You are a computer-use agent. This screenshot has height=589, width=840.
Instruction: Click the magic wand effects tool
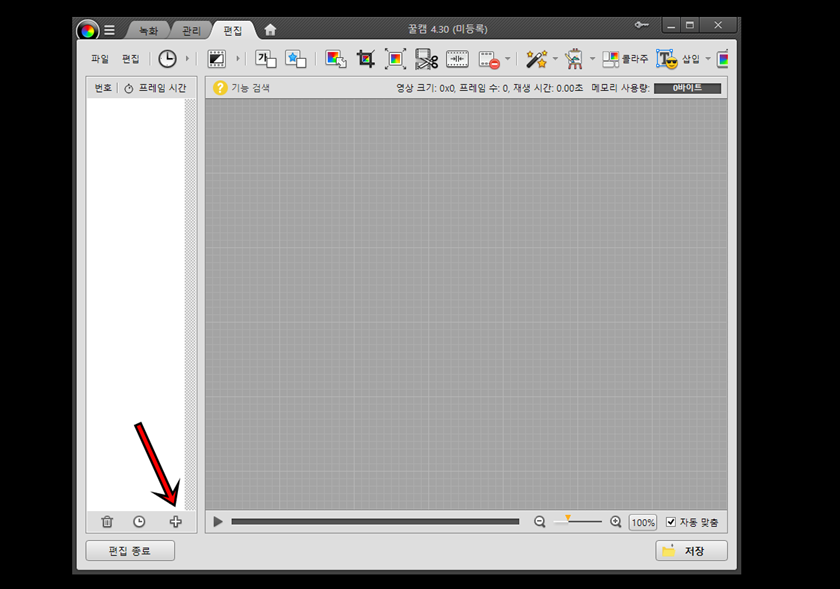tap(536, 59)
